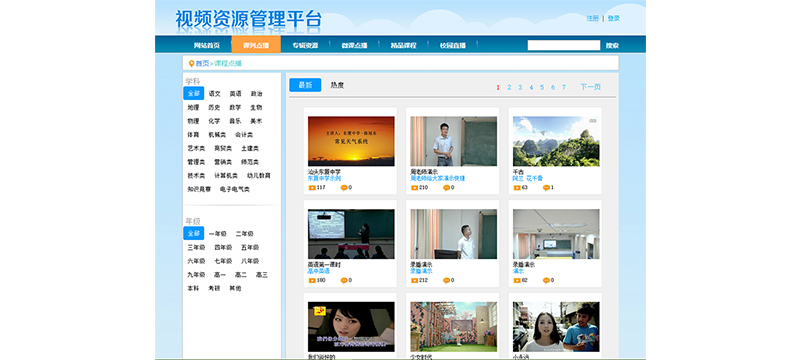This screenshot has height=360, width=800.
Task: Open the green mountain landscape thumbnail
Action: tap(556, 141)
